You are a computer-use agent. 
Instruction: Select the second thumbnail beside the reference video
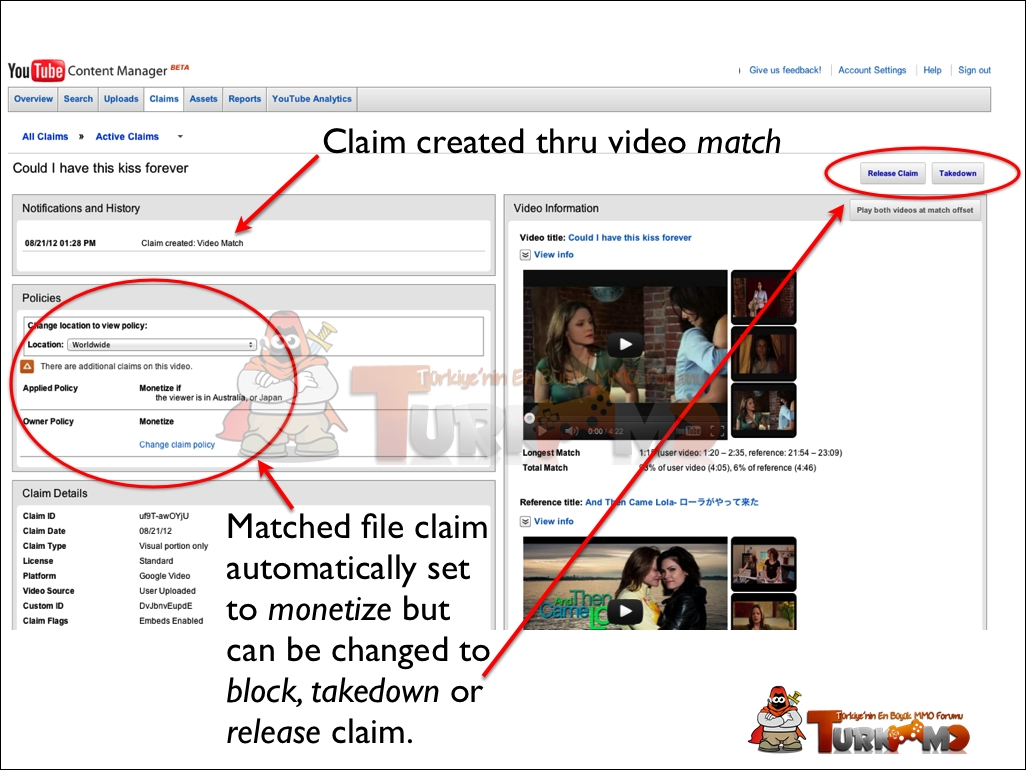pos(763,612)
